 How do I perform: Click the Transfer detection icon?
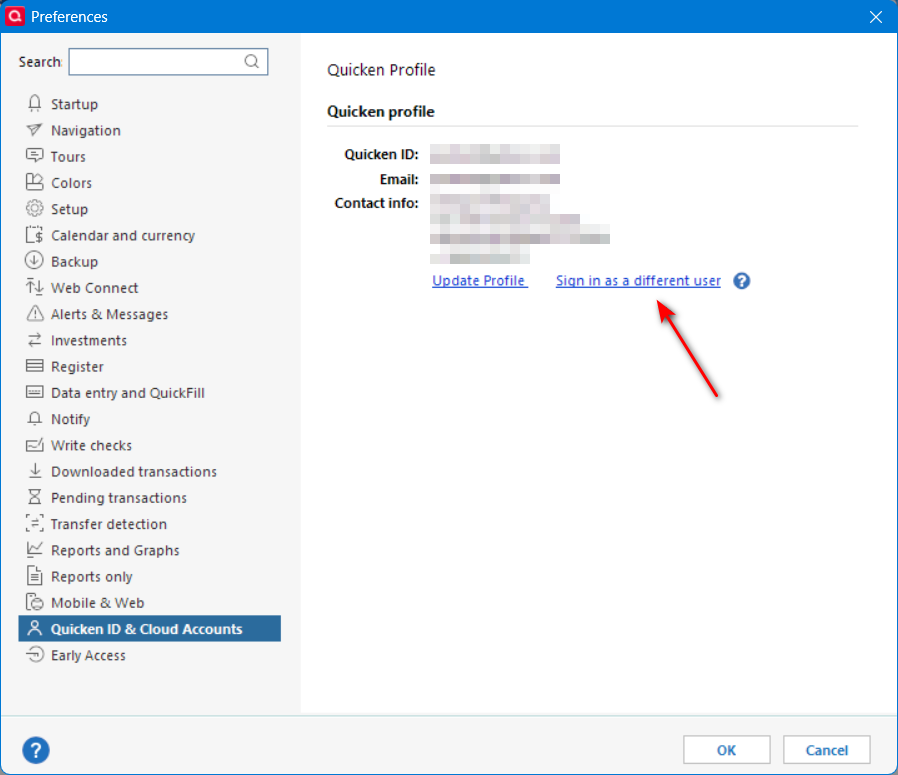(34, 523)
